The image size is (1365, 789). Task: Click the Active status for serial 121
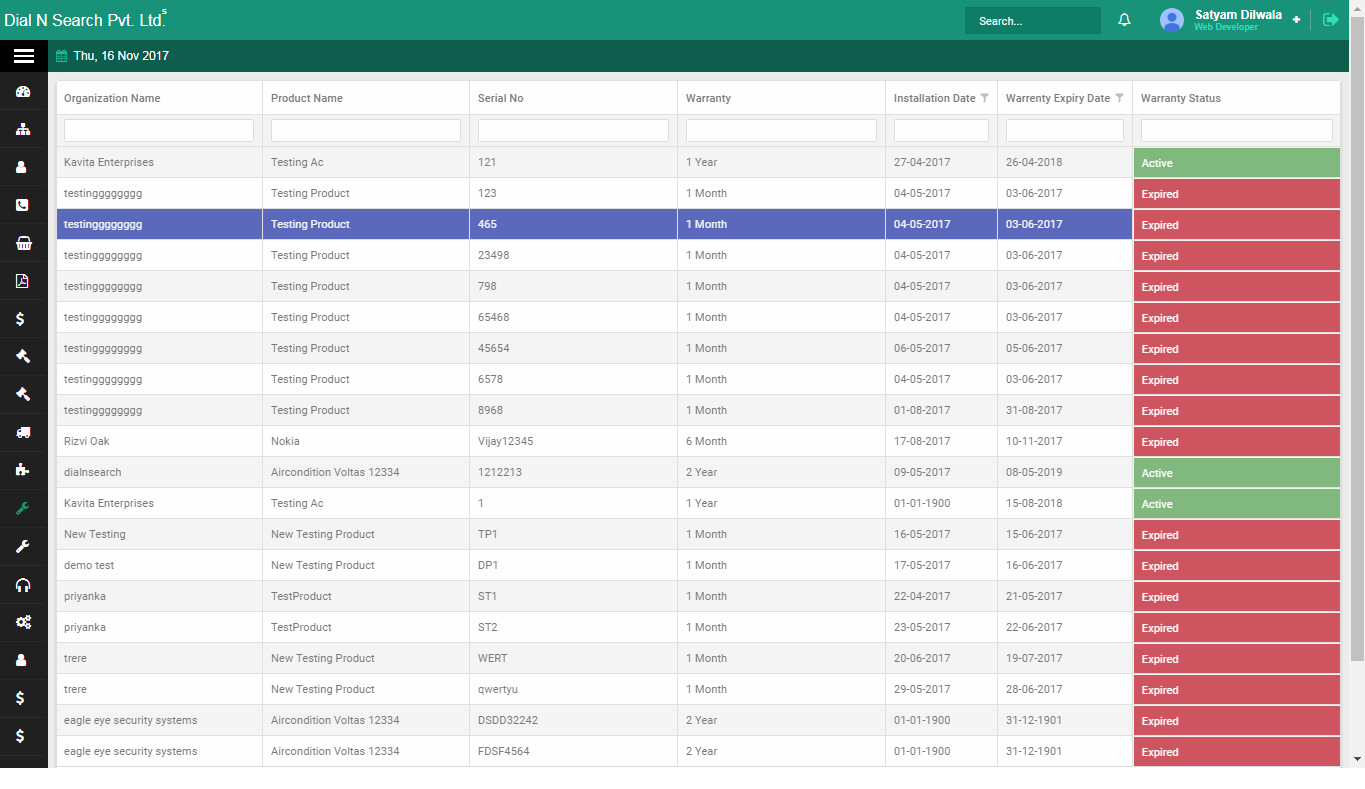[1237, 163]
